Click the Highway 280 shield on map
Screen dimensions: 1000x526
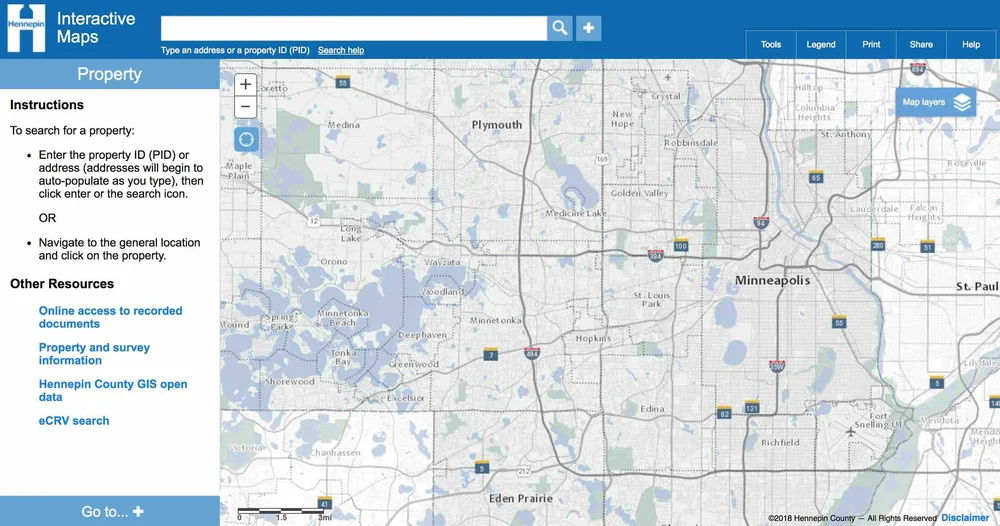click(878, 244)
